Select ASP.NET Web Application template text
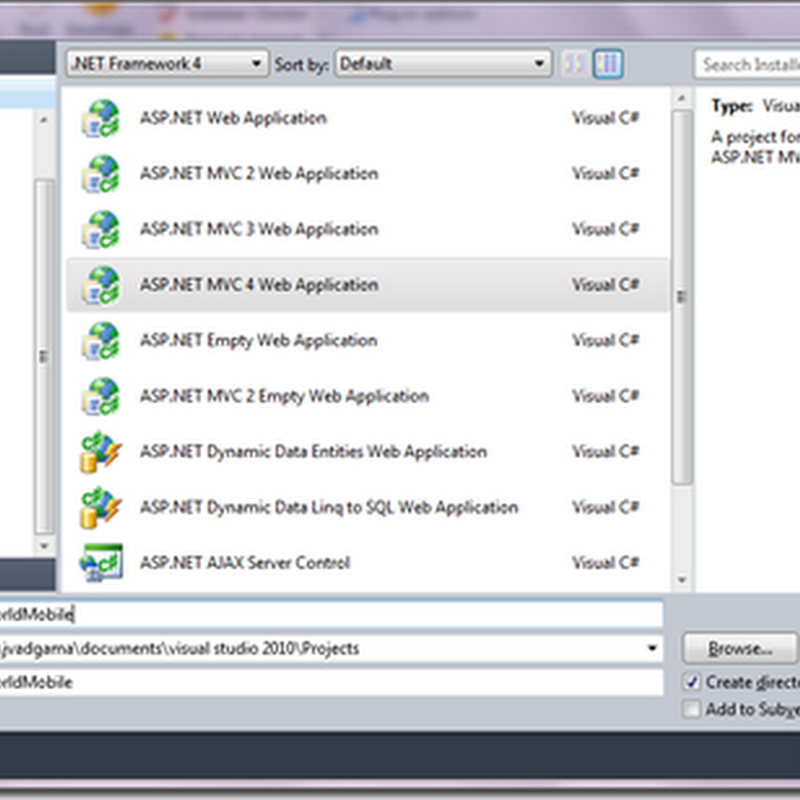The image size is (800, 800). (233, 118)
